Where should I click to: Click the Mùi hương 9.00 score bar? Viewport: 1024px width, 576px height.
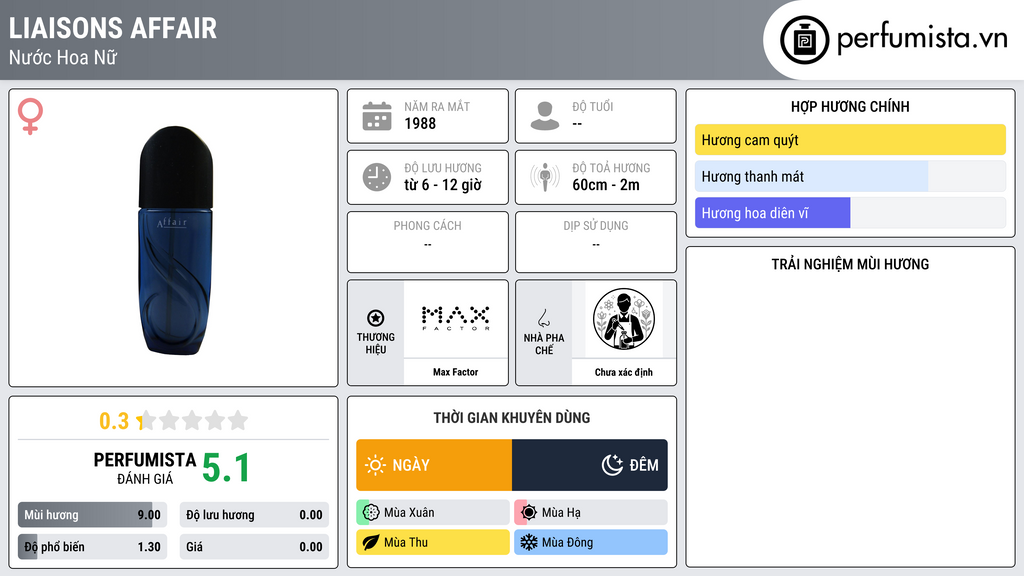pos(92,515)
